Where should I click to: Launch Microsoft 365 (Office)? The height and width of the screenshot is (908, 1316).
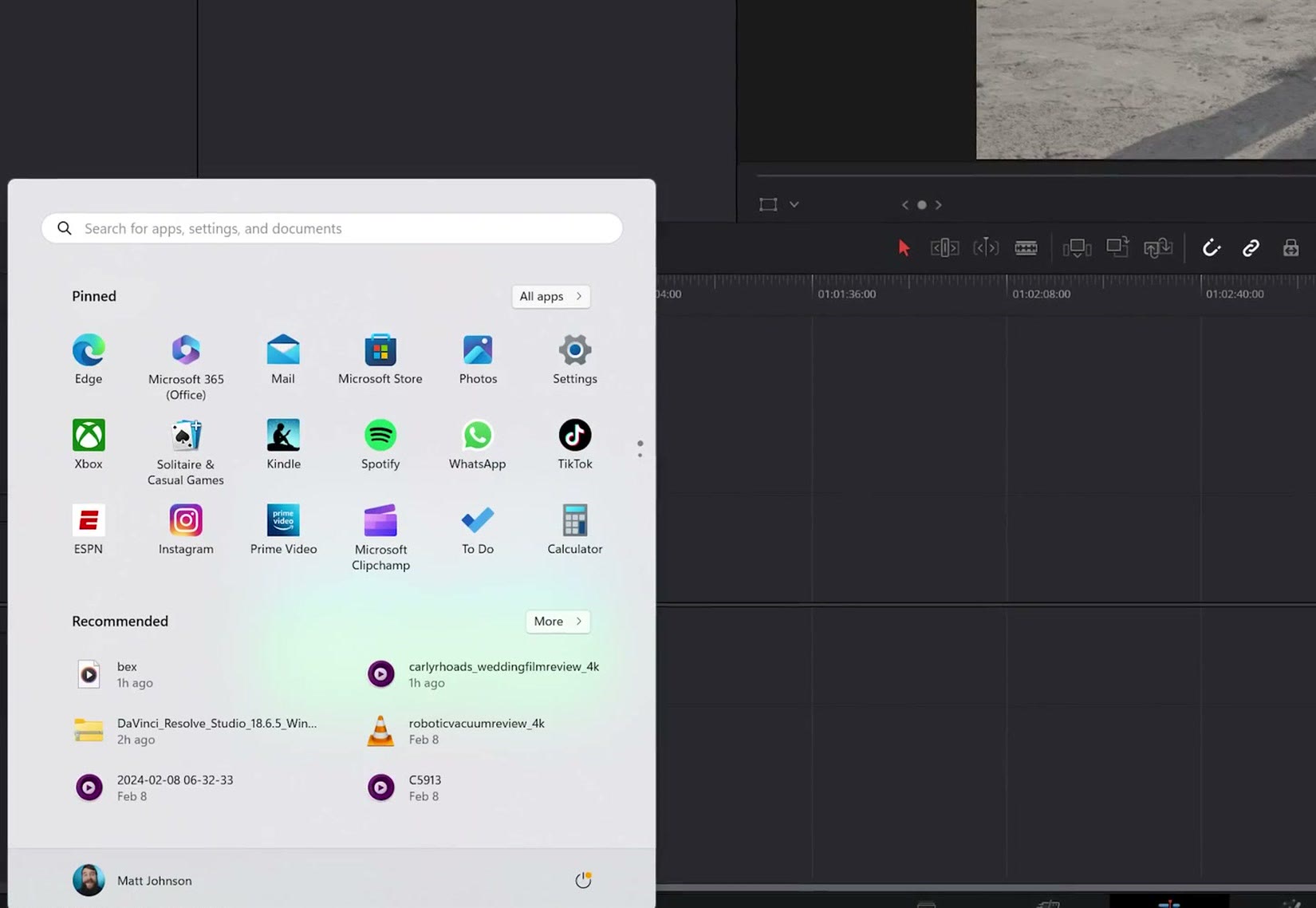[x=186, y=368]
